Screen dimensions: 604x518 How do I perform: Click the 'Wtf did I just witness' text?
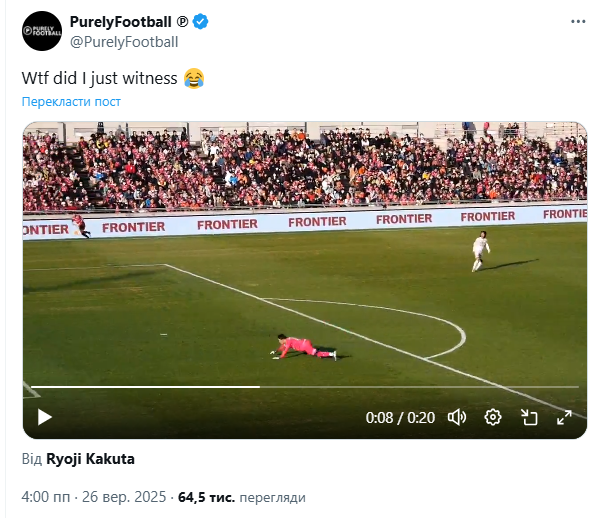pos(100,78)
